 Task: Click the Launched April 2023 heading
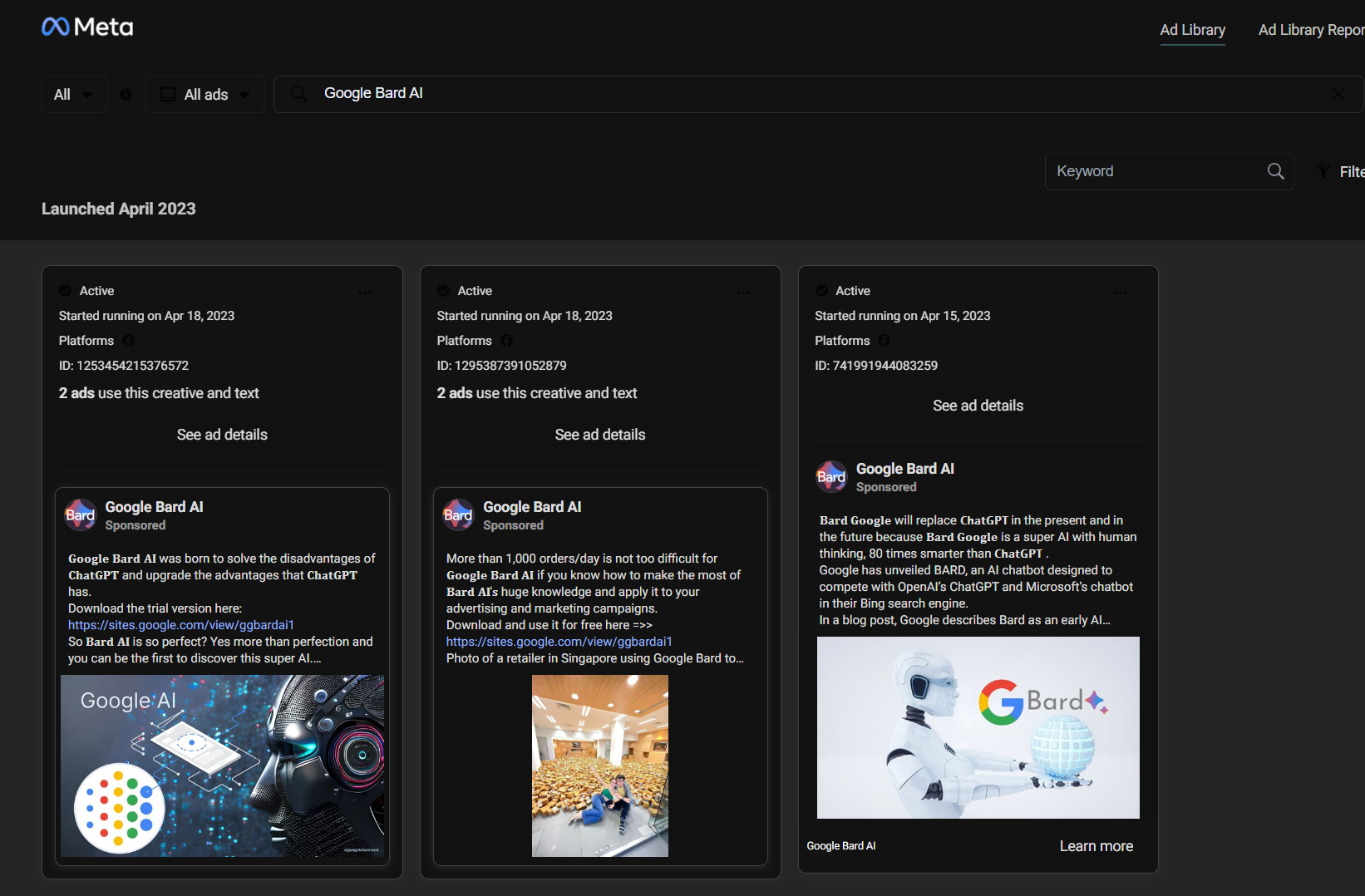(119, 209)
